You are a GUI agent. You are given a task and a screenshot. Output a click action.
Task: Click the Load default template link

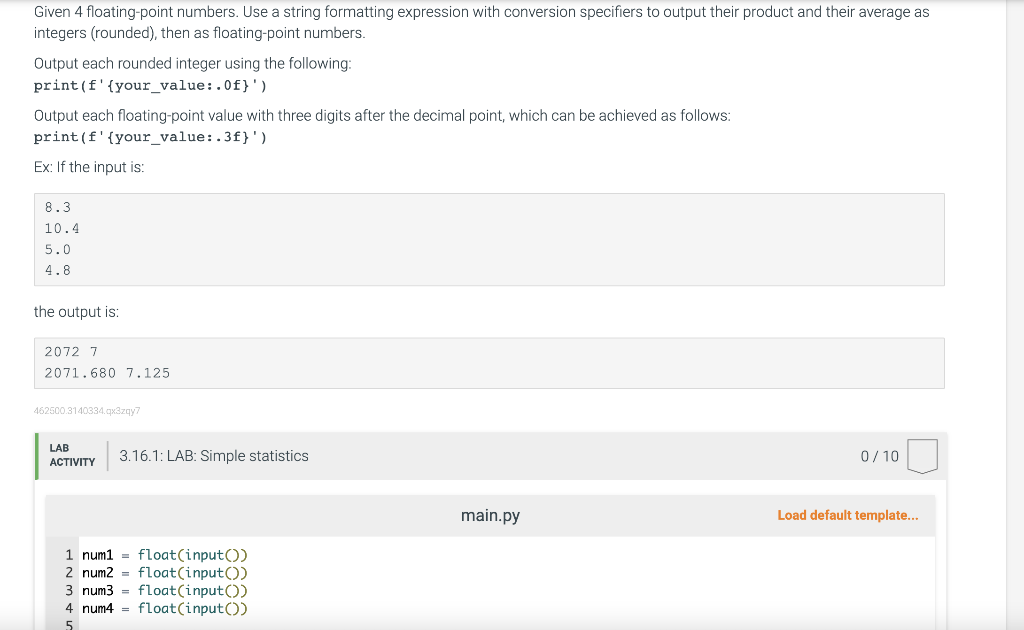[848, 515]
